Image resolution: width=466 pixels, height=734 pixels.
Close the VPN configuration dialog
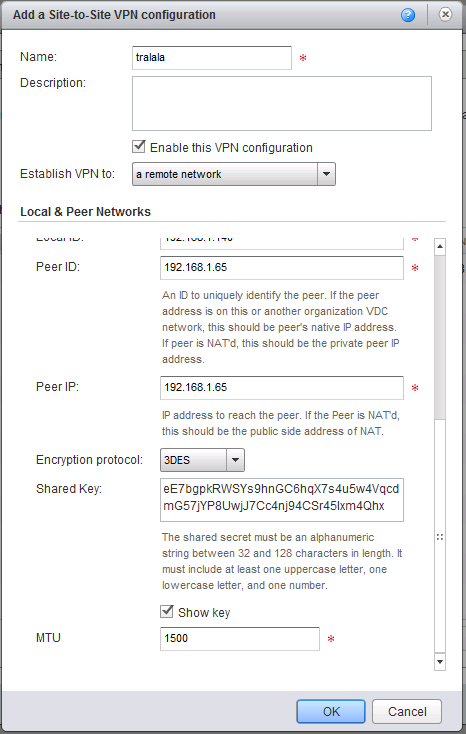point(445,15)
